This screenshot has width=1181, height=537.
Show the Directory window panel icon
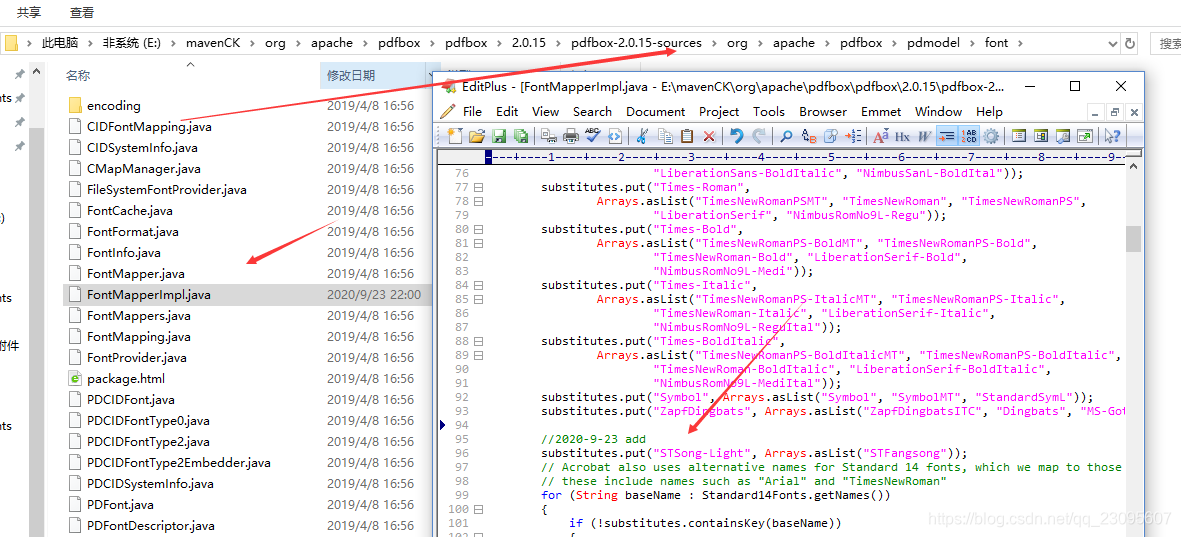1019,136
